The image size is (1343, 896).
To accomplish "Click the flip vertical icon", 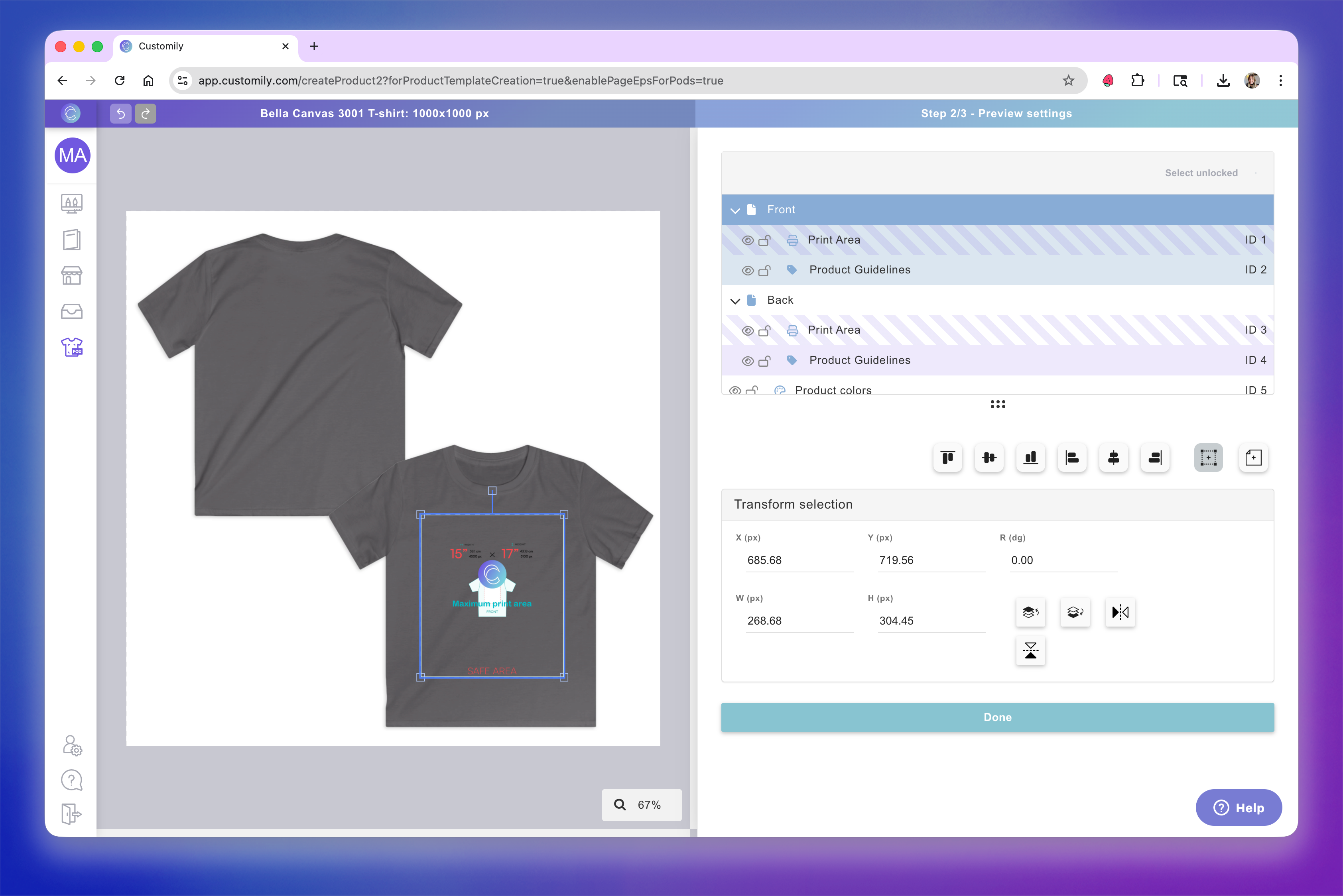I will (1030, 650).
